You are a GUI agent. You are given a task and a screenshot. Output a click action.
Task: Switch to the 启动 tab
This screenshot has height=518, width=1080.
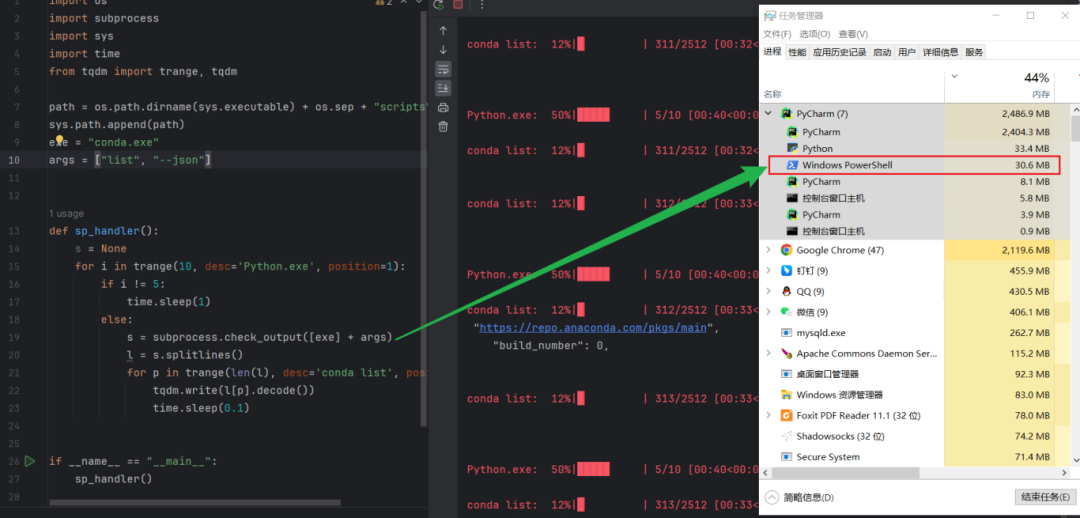click(882, 52)
